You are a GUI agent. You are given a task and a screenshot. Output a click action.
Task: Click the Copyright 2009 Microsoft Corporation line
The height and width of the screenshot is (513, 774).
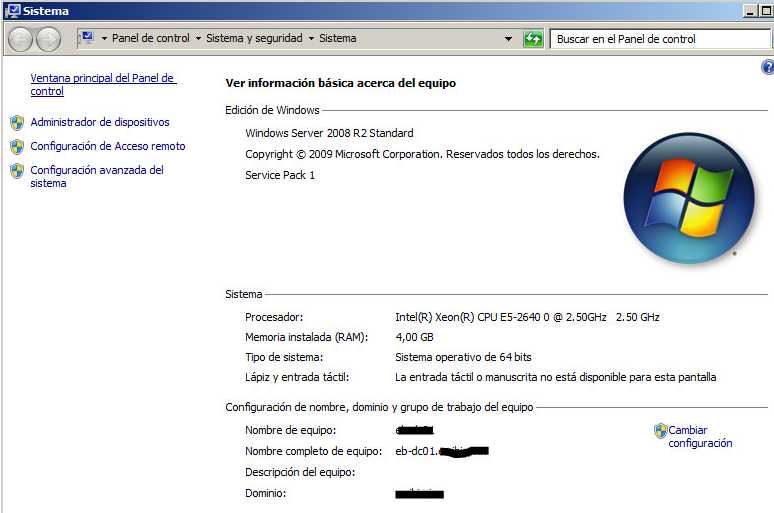[423, 154]
